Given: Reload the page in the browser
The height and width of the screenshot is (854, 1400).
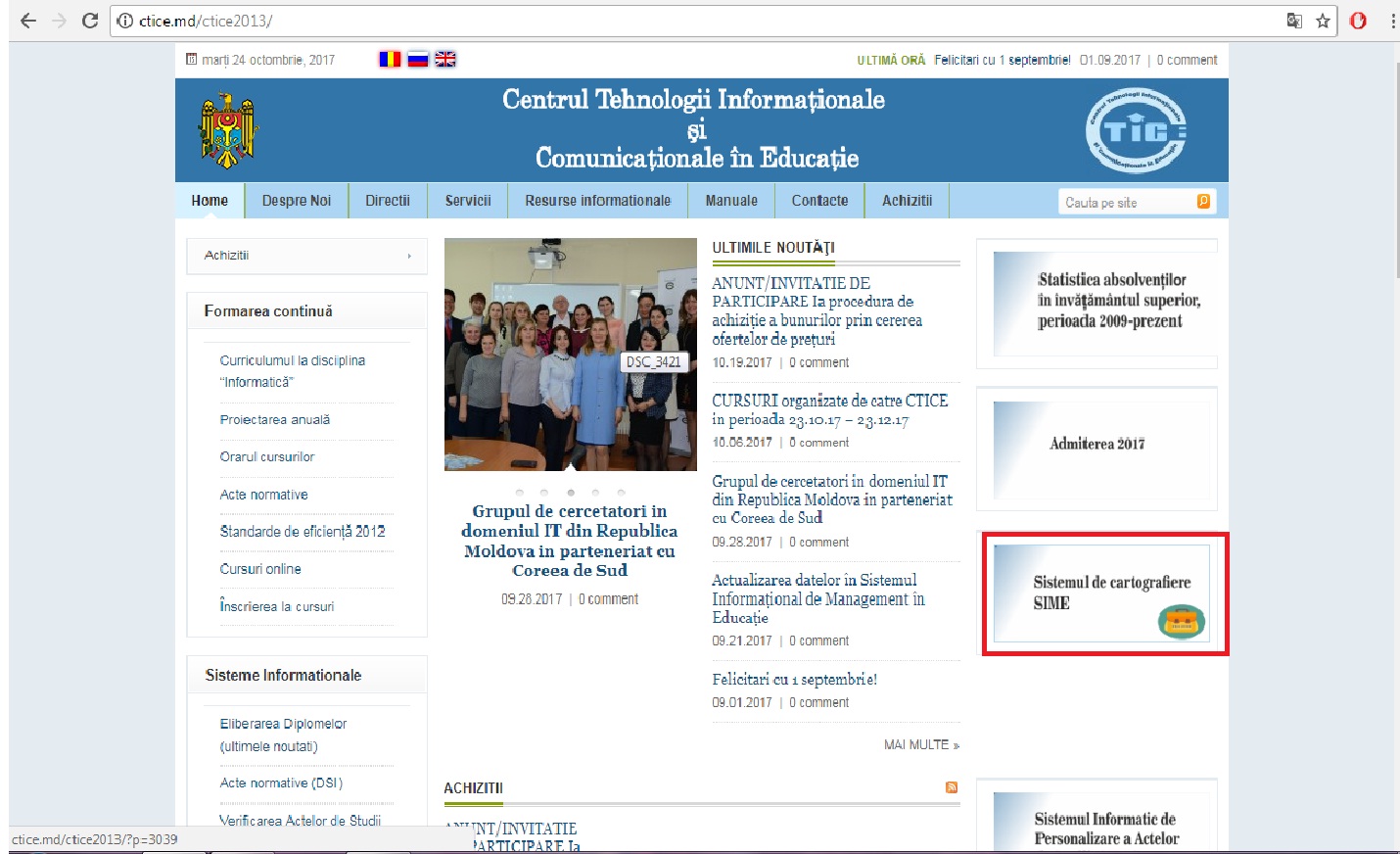Looking at the screenshot, I should pos(90,21).
